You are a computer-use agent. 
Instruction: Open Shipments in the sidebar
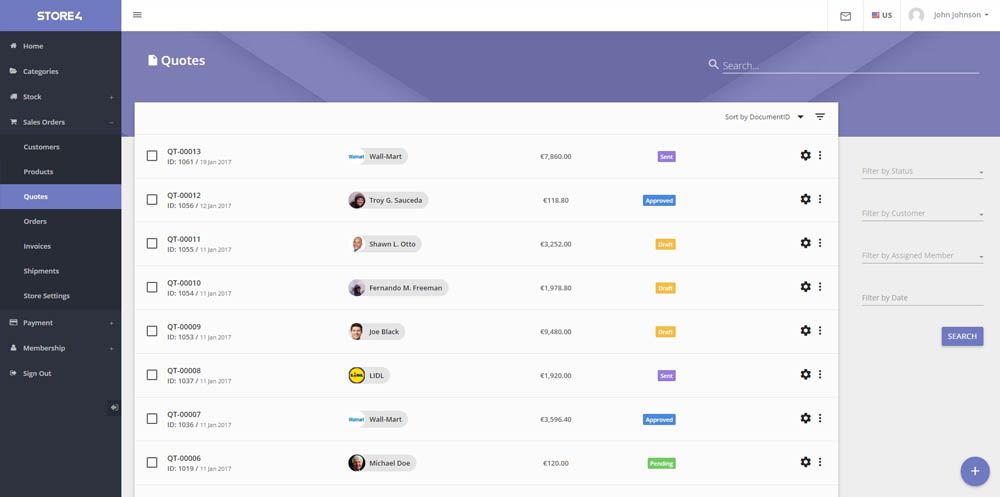coord(61,271)
